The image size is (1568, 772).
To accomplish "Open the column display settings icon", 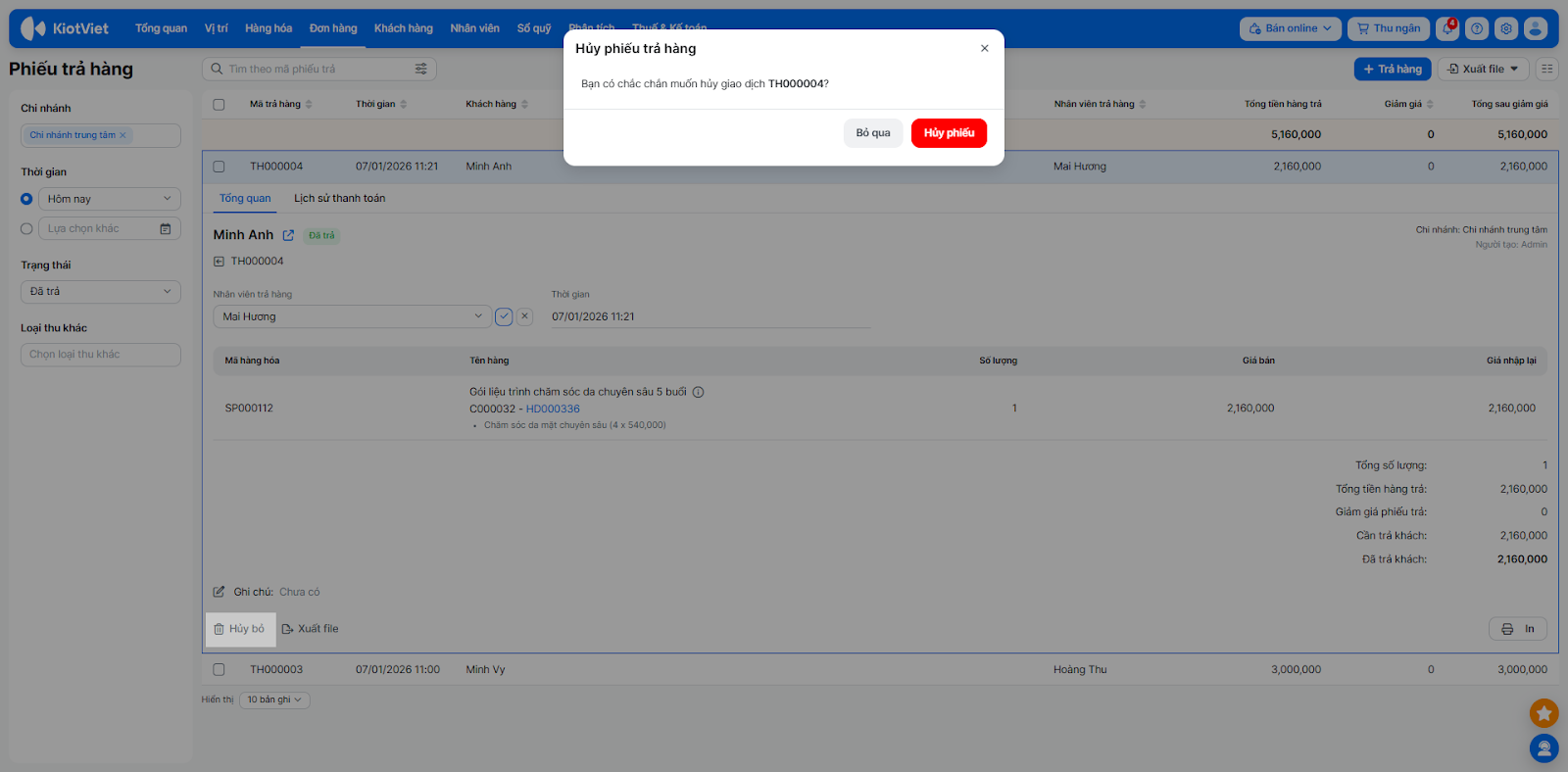I will [1546, 69].
